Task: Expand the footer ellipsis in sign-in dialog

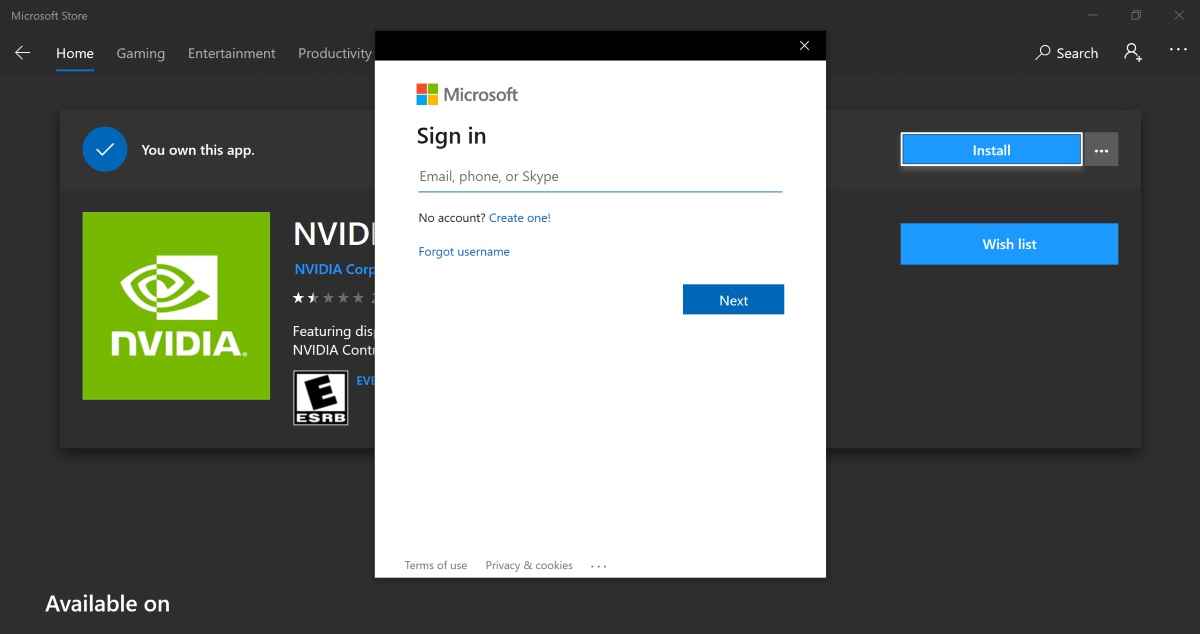Action: (598, 566)
